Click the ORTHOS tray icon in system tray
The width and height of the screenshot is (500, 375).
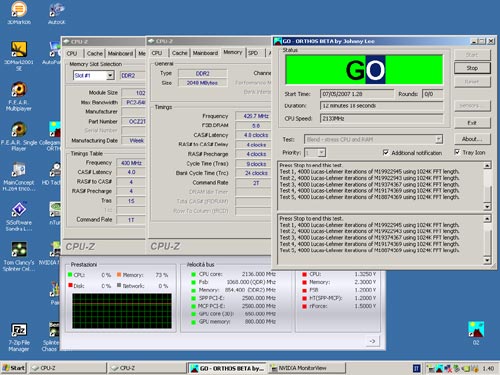(x=439, y=368)
